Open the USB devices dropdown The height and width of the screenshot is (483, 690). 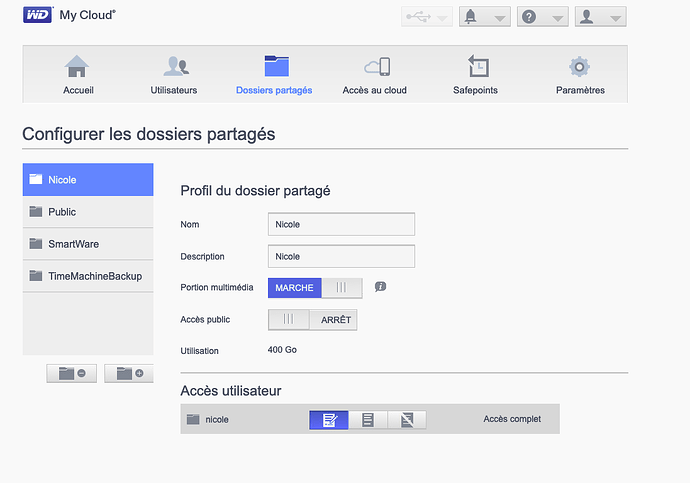[x=427, y=17]
